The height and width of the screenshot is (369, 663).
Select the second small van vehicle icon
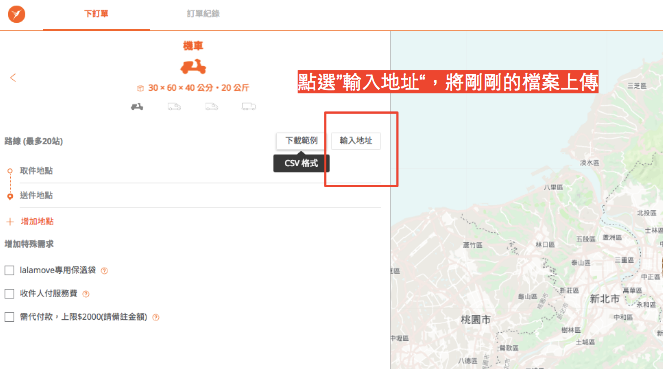tap(174, 107)
